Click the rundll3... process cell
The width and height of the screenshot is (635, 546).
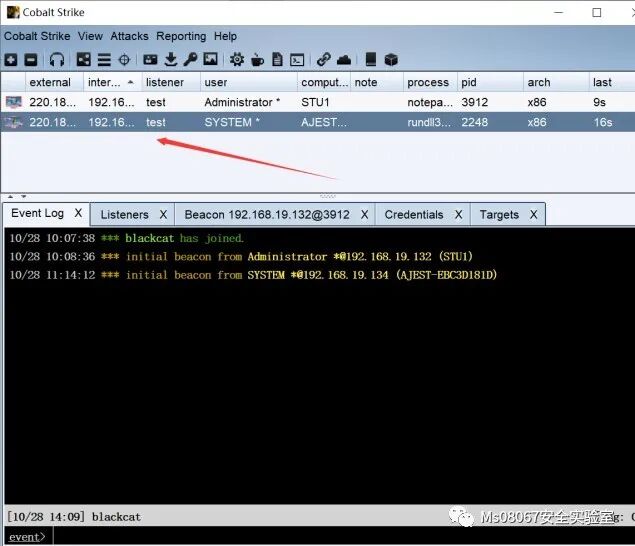(x=430, y=122)
